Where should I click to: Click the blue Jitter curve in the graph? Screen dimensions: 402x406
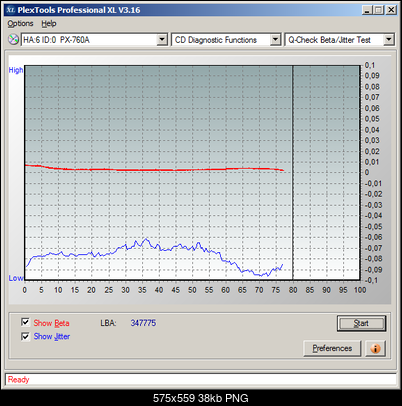tap(154, 257)
